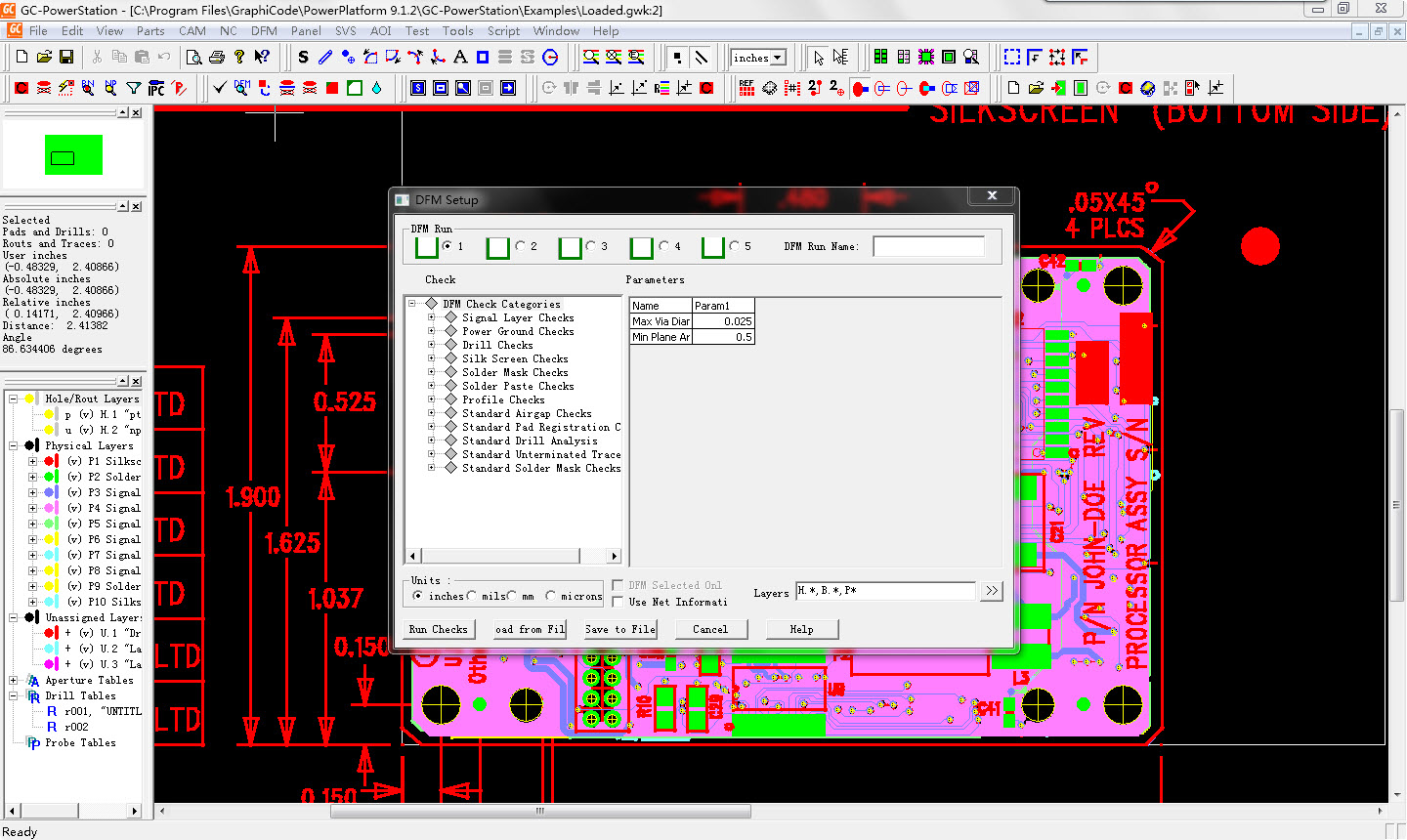Screen dimensions: 1407x840
Task: Select DFM Run radio option 3
Action: (592, 246)
